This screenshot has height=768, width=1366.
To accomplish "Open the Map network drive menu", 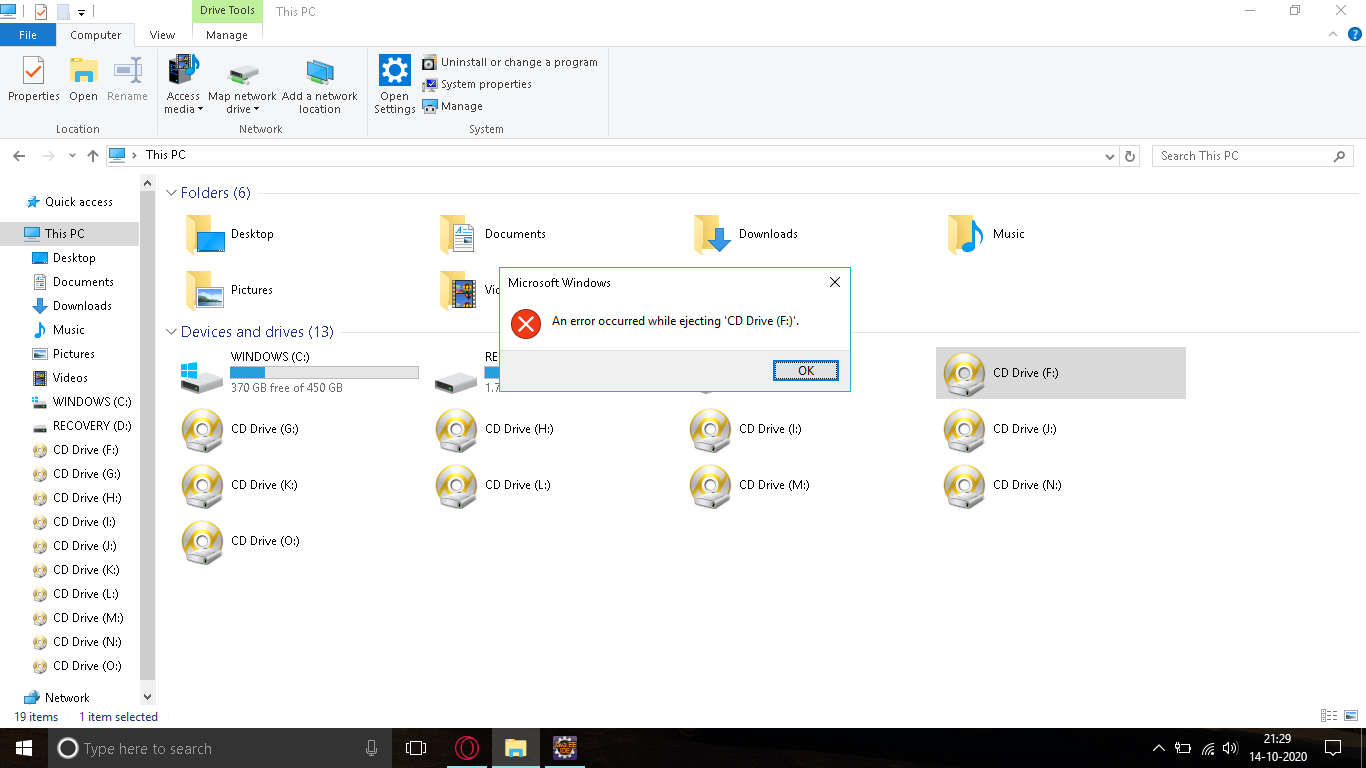I will pos(242,85).
